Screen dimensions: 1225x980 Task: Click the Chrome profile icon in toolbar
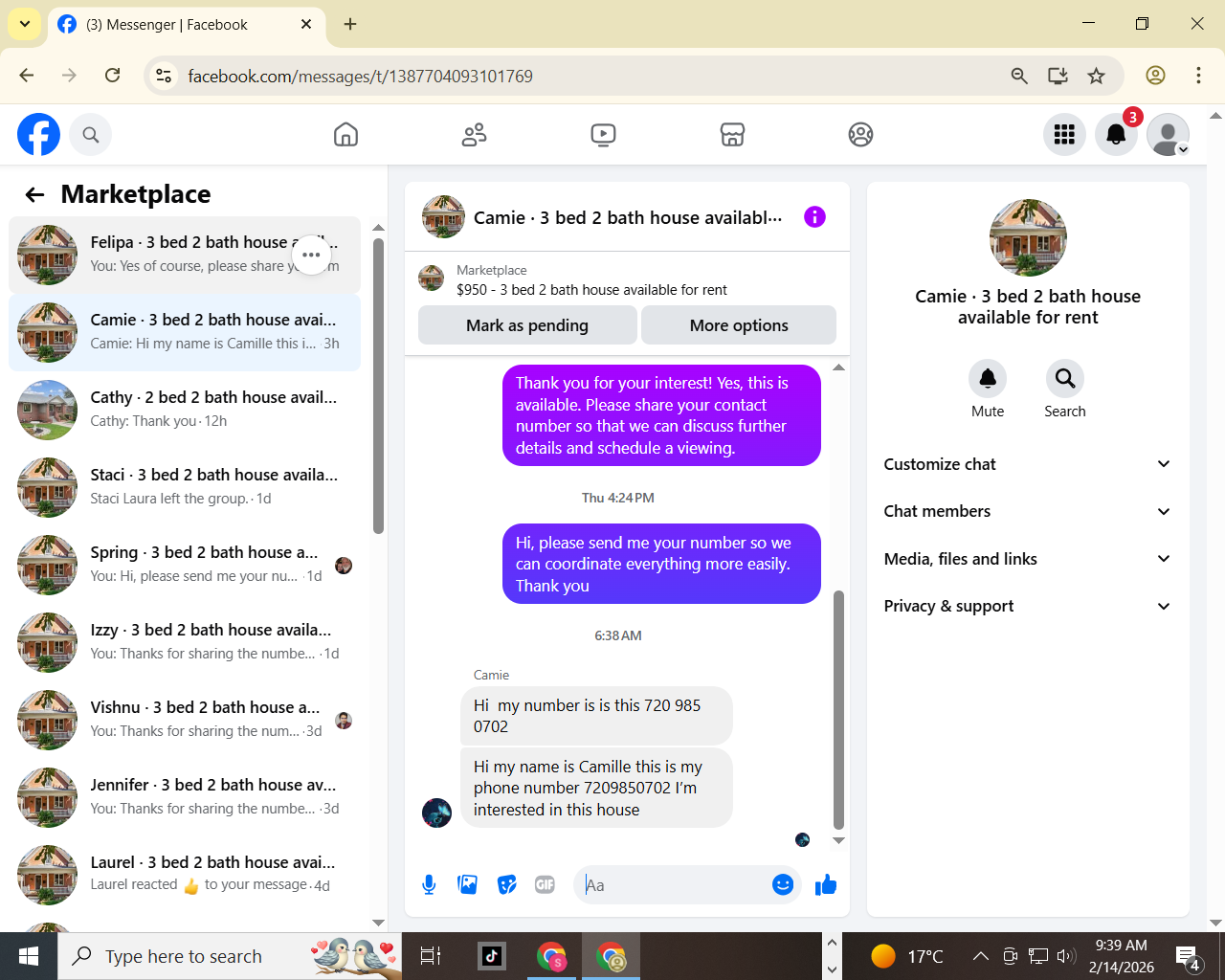[x=1155, y=76]
